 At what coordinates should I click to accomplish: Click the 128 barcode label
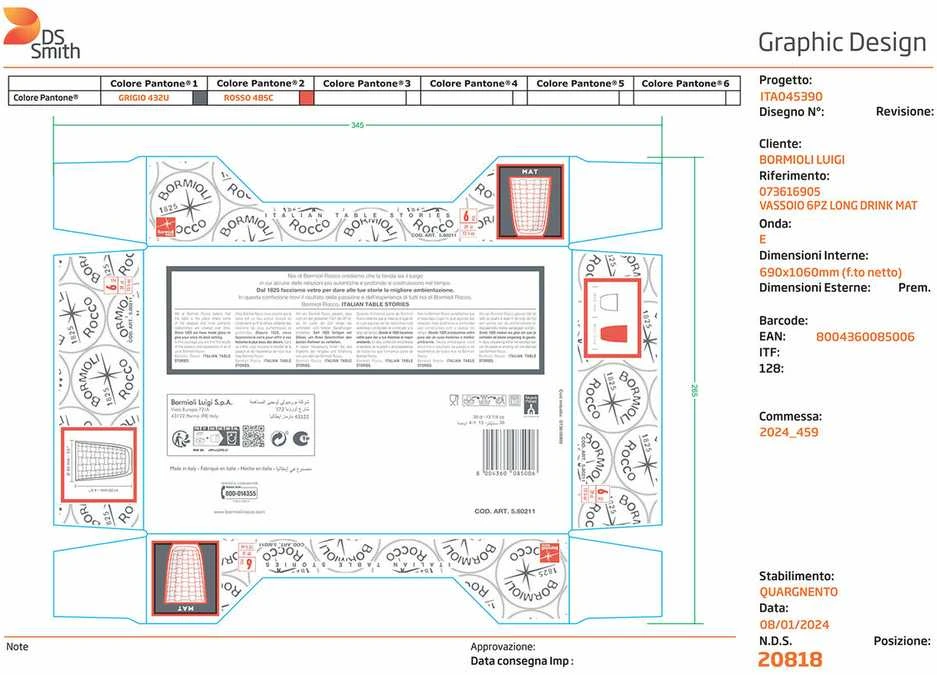point(771,369)
